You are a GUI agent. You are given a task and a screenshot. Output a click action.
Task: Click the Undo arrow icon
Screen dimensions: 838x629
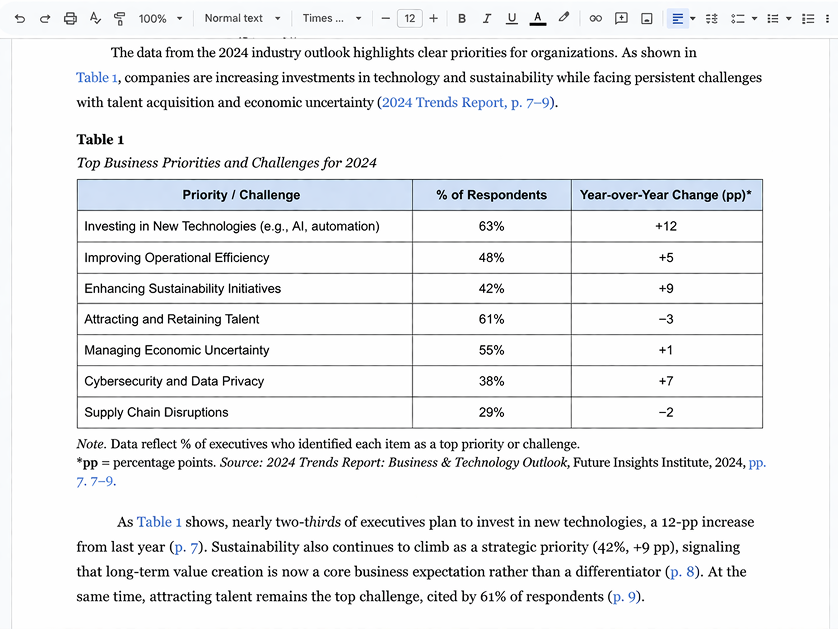(x=20, y=18)
